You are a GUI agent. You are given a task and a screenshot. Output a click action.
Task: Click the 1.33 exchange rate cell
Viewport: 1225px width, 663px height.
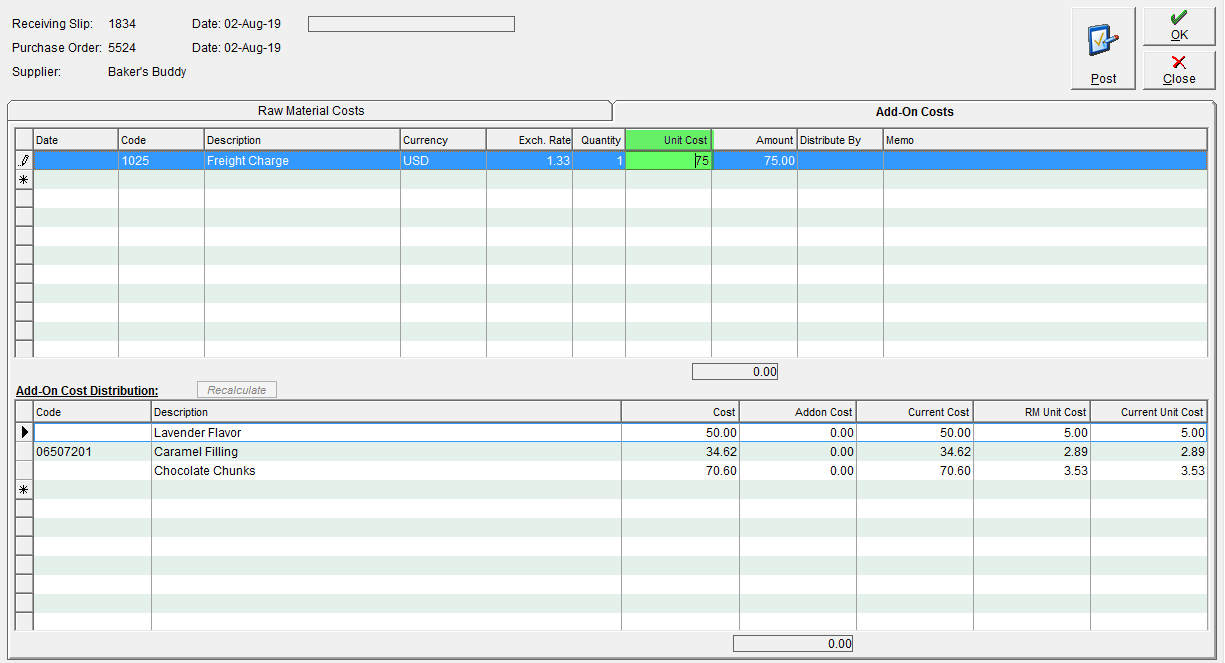click(529, 160)
